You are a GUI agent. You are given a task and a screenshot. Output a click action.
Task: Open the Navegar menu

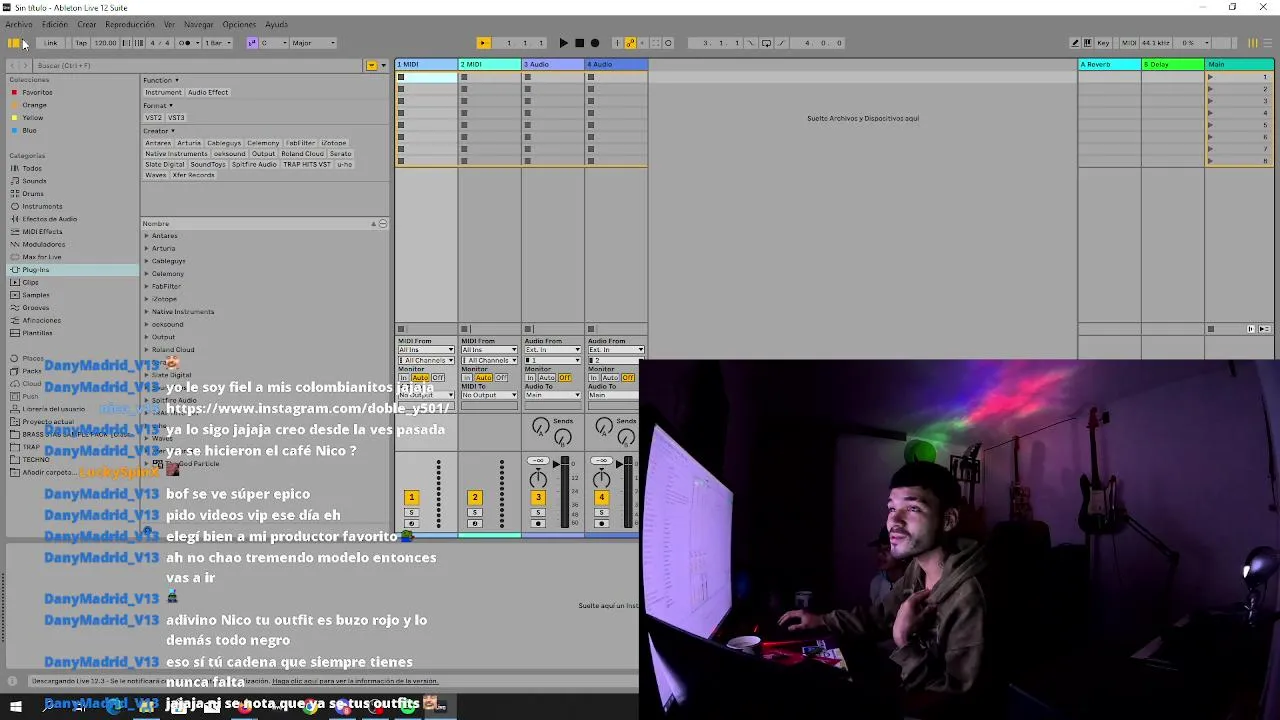(199, 24)
